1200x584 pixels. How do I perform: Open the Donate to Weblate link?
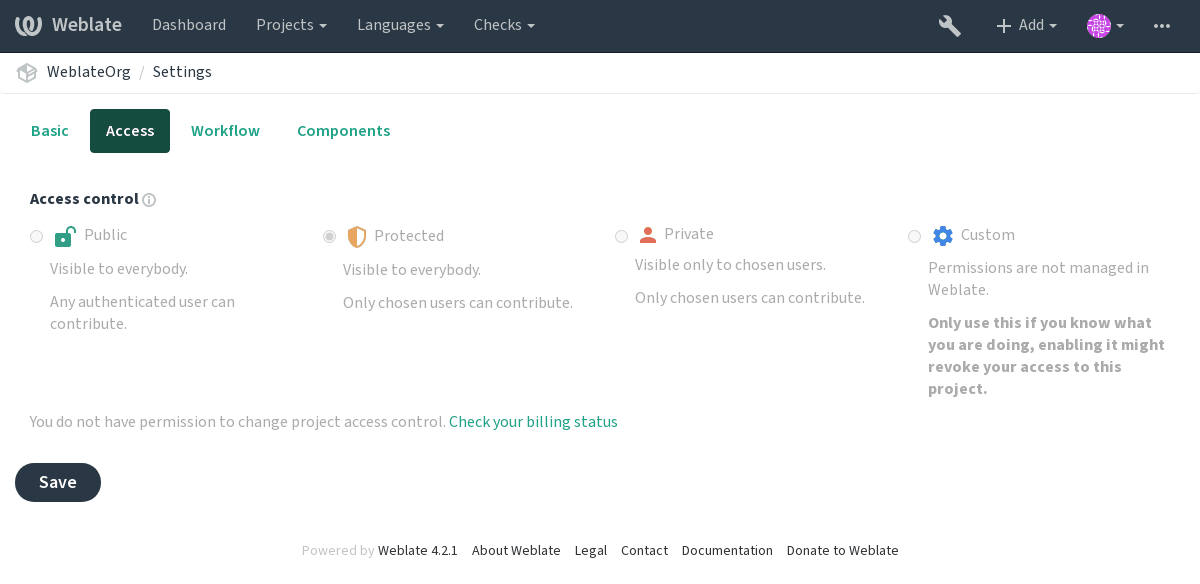pyautogui.click(x=843, y=551)
